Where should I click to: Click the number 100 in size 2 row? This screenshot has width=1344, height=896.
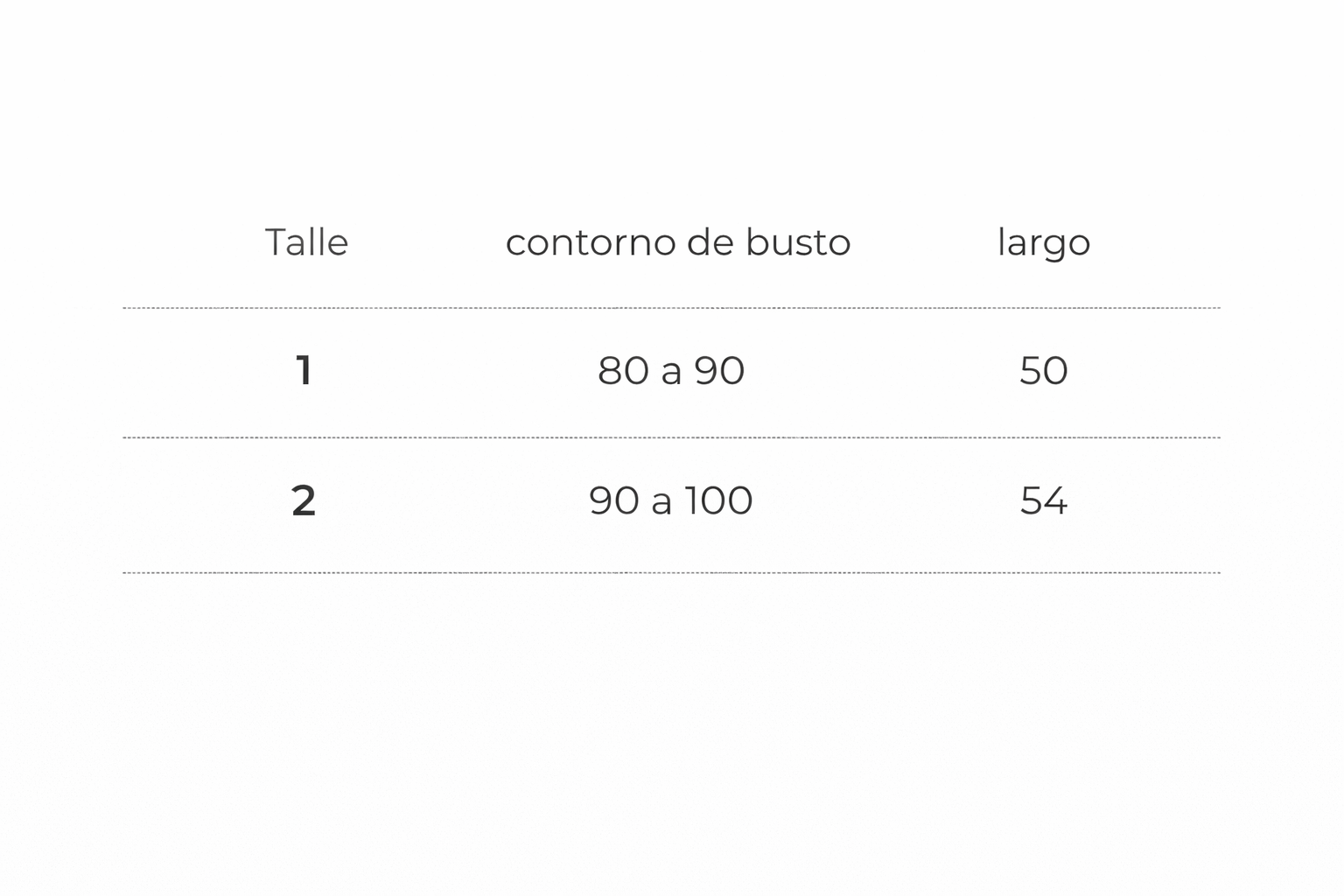tap(718, 500)
